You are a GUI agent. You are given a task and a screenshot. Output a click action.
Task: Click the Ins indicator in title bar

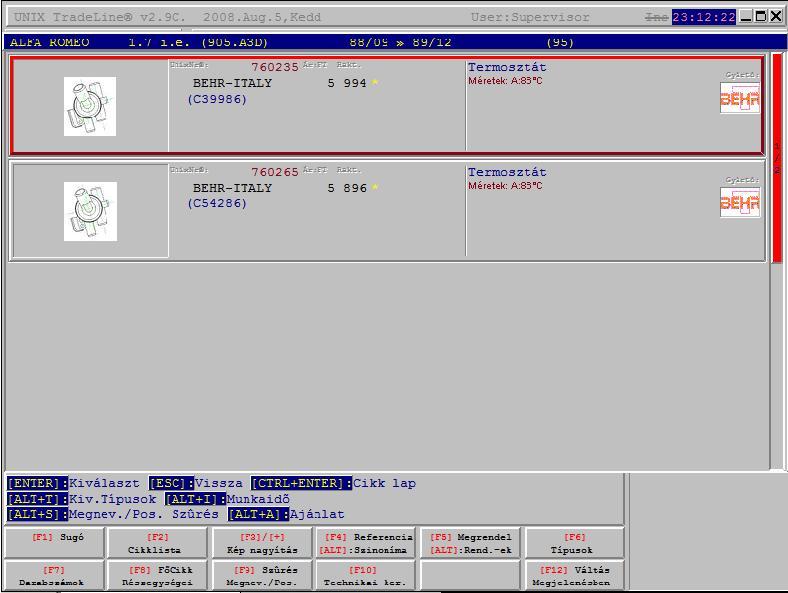tap(657, 17)
